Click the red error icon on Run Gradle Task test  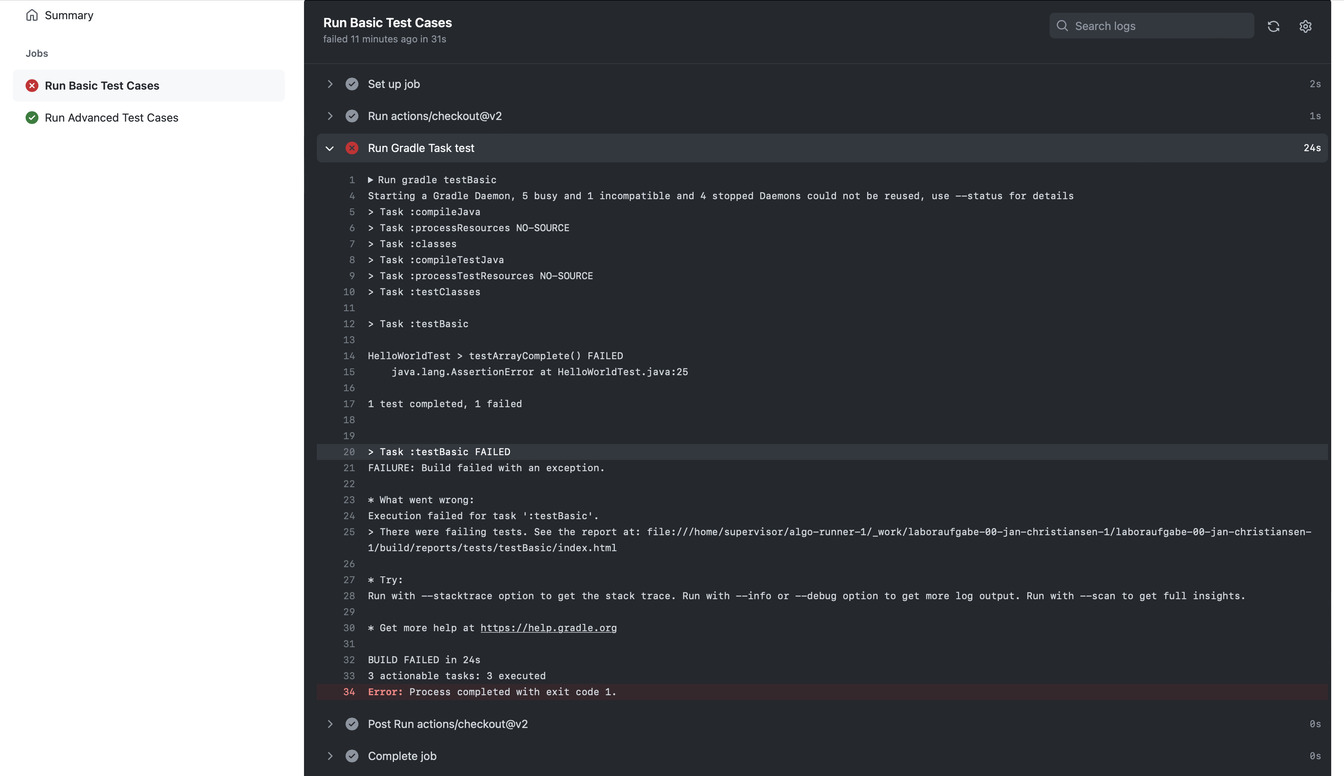(352, 148)
